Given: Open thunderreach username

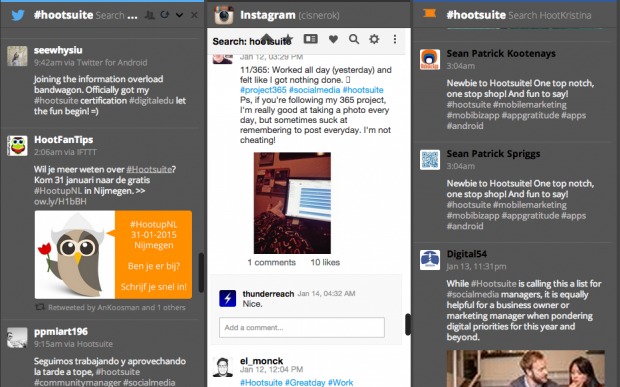Looking at the screenshot, I should 268,294.
